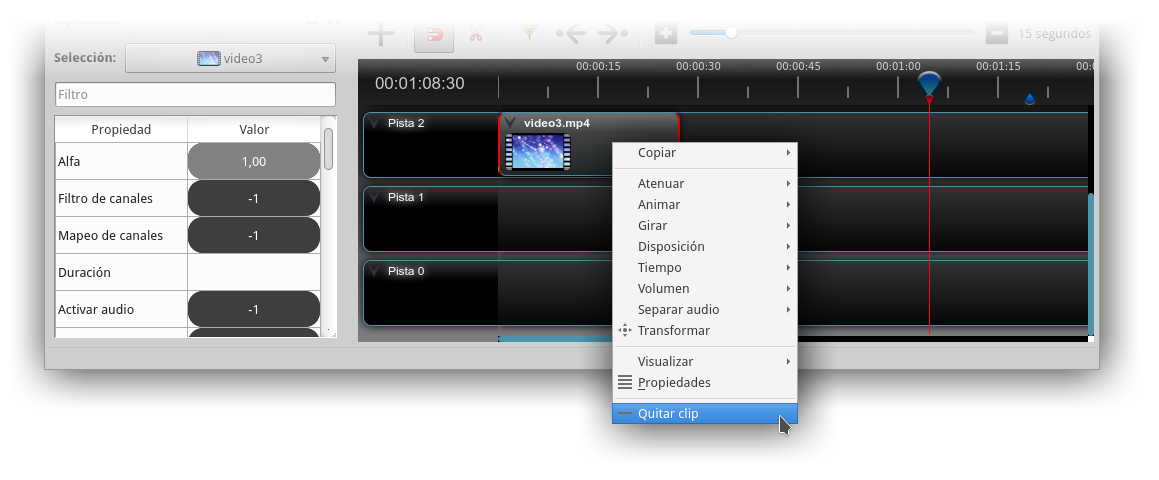The width and height of the screenshot is (1159, 480).
Task: Jump to previous marker arrow
Action: 571,33
